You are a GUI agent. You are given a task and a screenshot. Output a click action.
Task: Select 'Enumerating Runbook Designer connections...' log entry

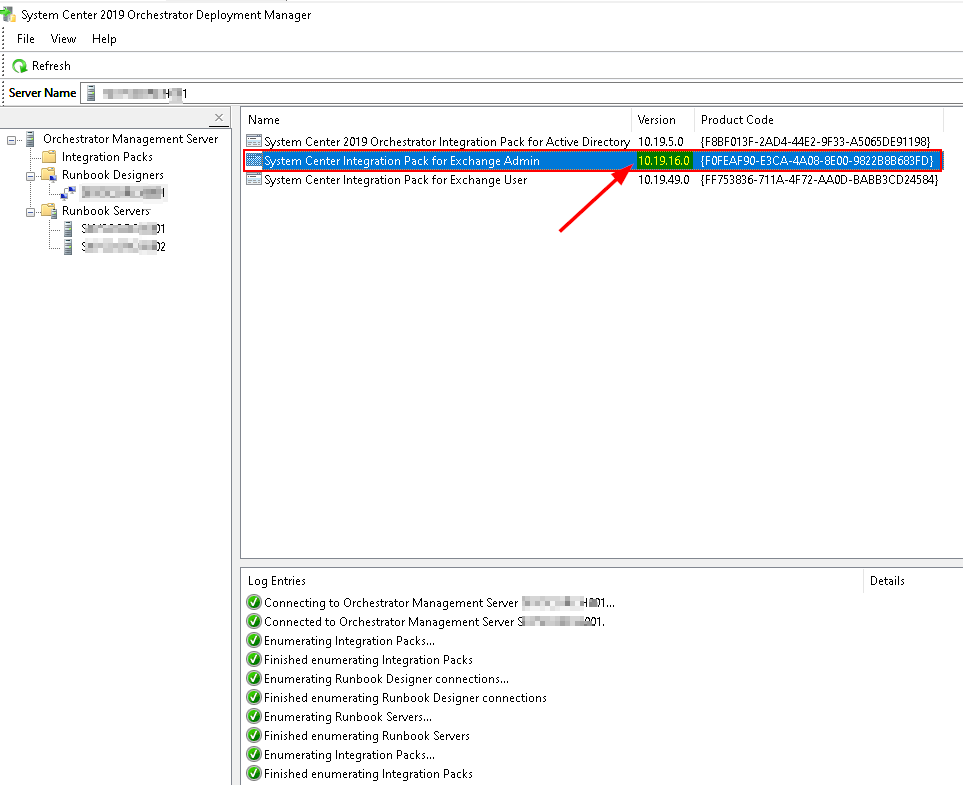[x=386, y=679]
